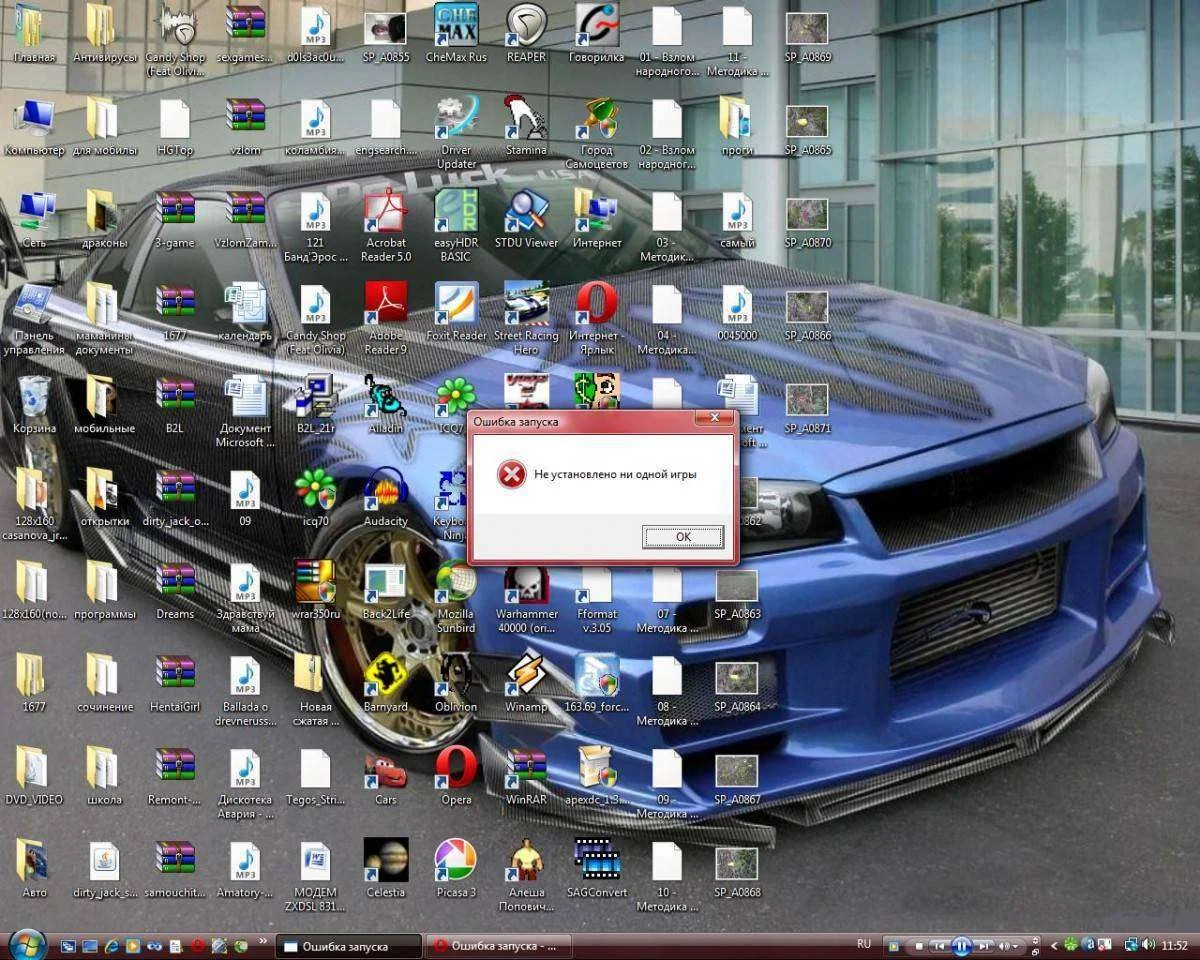1200x960 pixels.
Task: Select the Picasa 3 desktop icon
Action: coord(456,869)
